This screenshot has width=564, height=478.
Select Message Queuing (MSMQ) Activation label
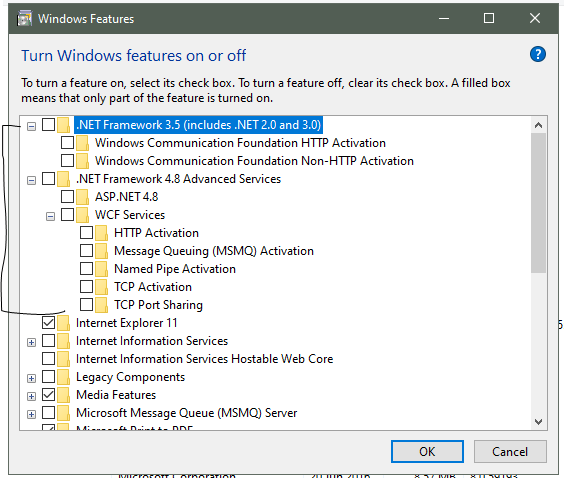pyautogui.click(x=214, y=251)
